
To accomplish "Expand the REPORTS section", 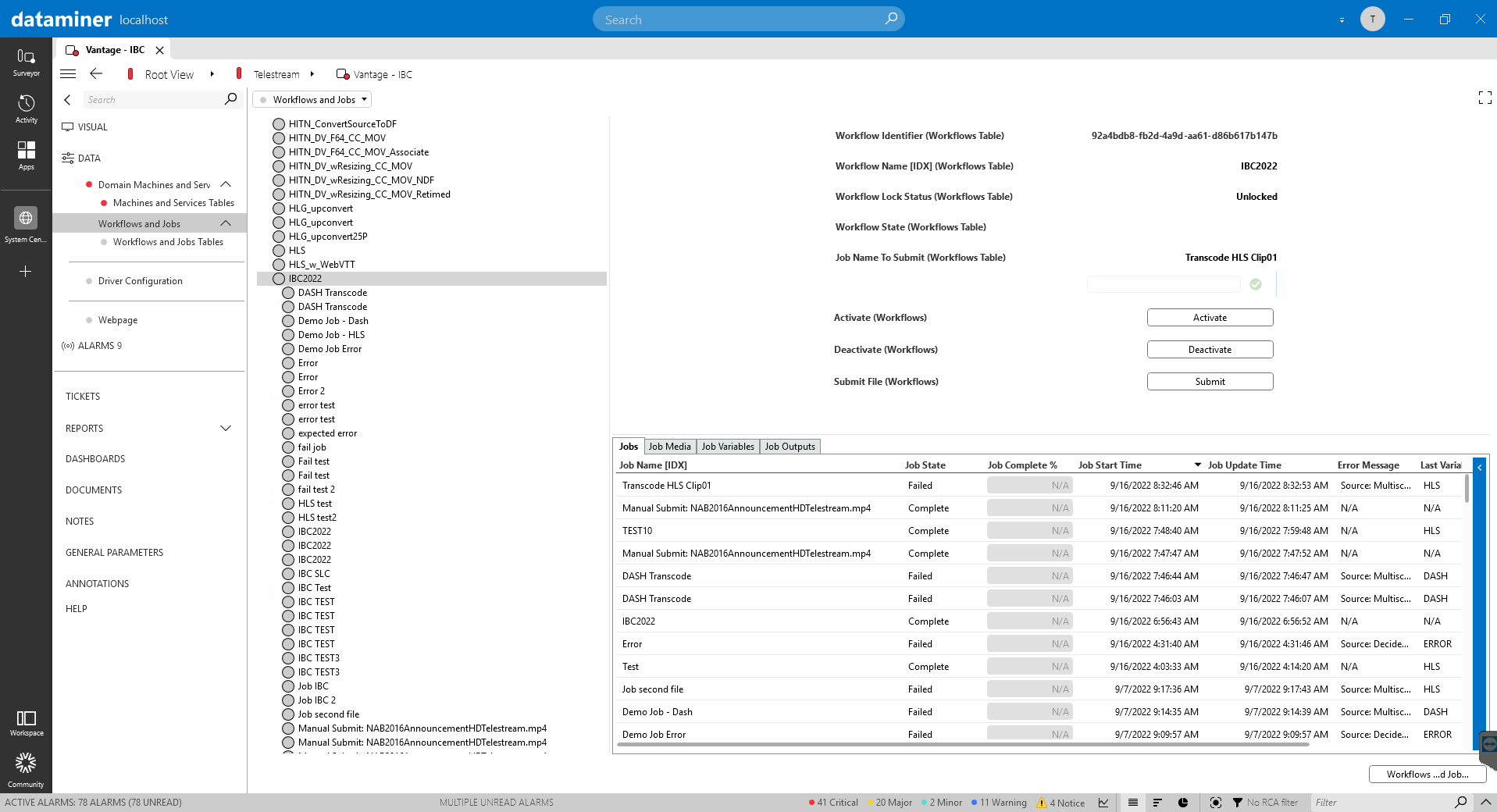I will (x=226, y=428).
